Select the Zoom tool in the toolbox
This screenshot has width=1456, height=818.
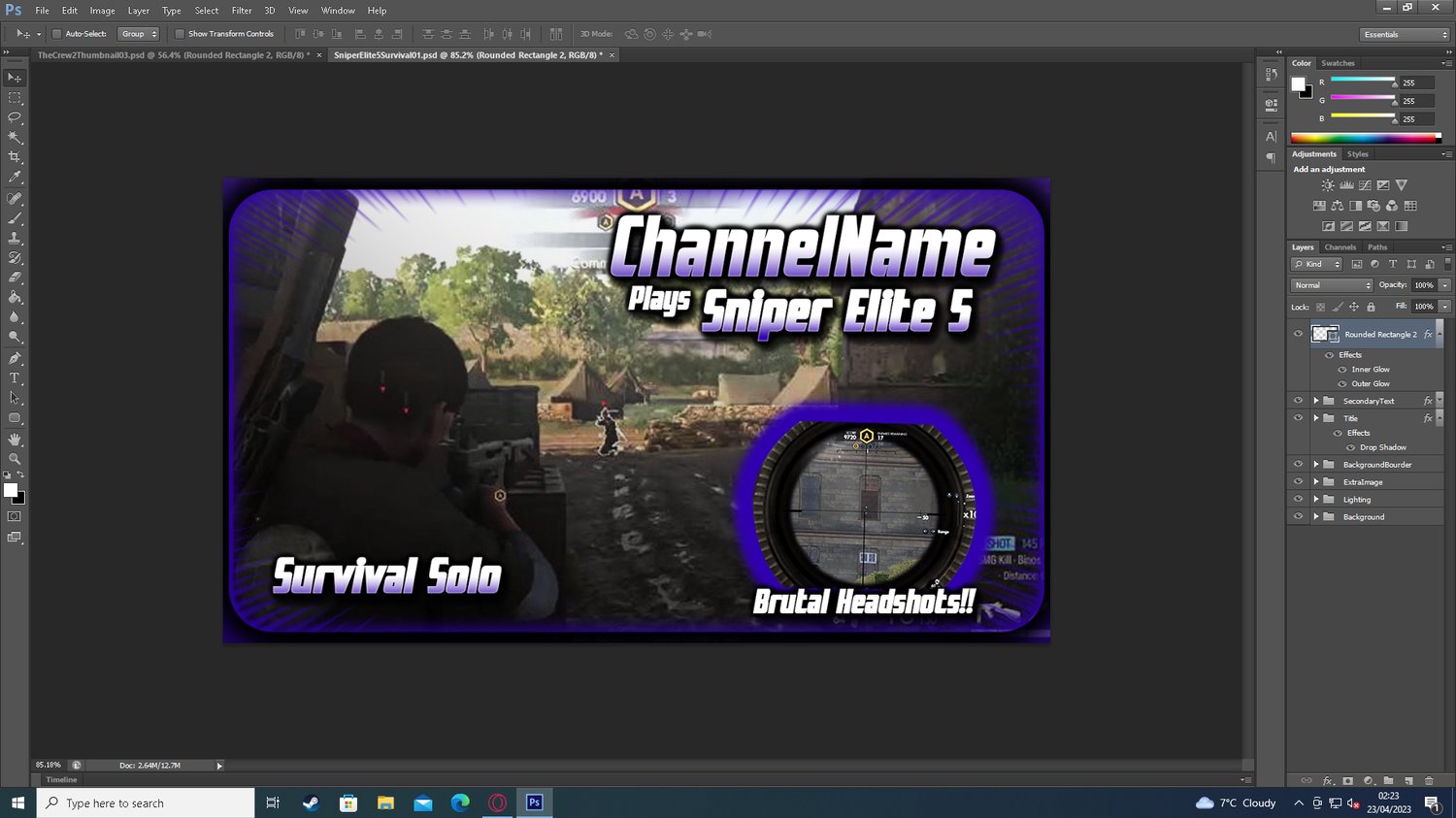tap(15, 459)
